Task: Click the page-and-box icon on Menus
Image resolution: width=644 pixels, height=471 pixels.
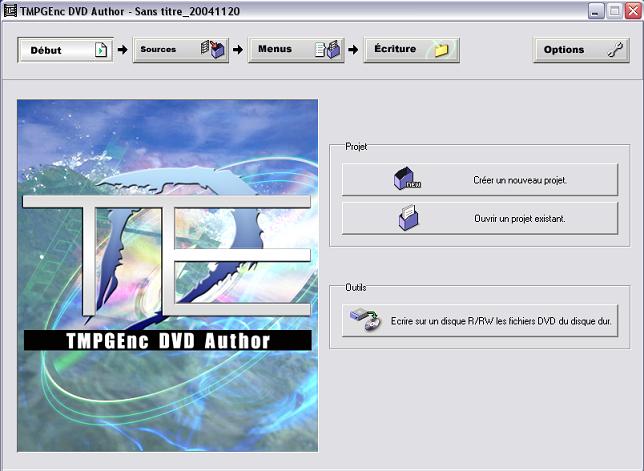Action: pos(328,50)
